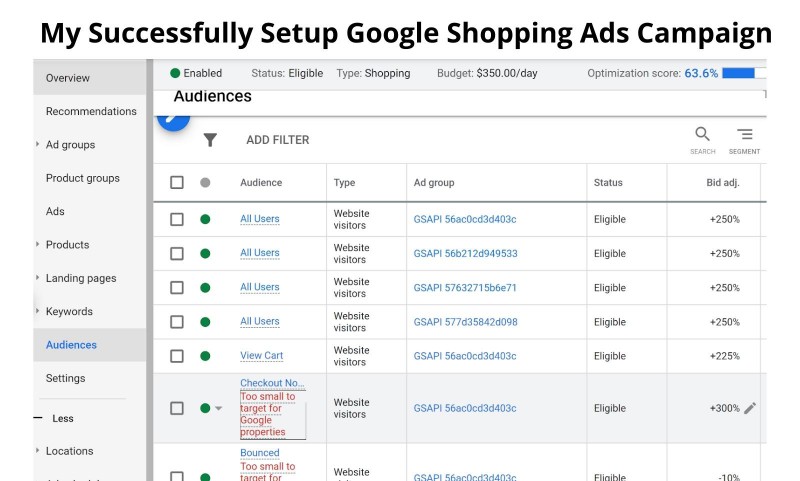Screen dimensions: 800x481
Task: Click green status dot for GSAPI 577d35842d098 row
Action: tap(205, 322)
